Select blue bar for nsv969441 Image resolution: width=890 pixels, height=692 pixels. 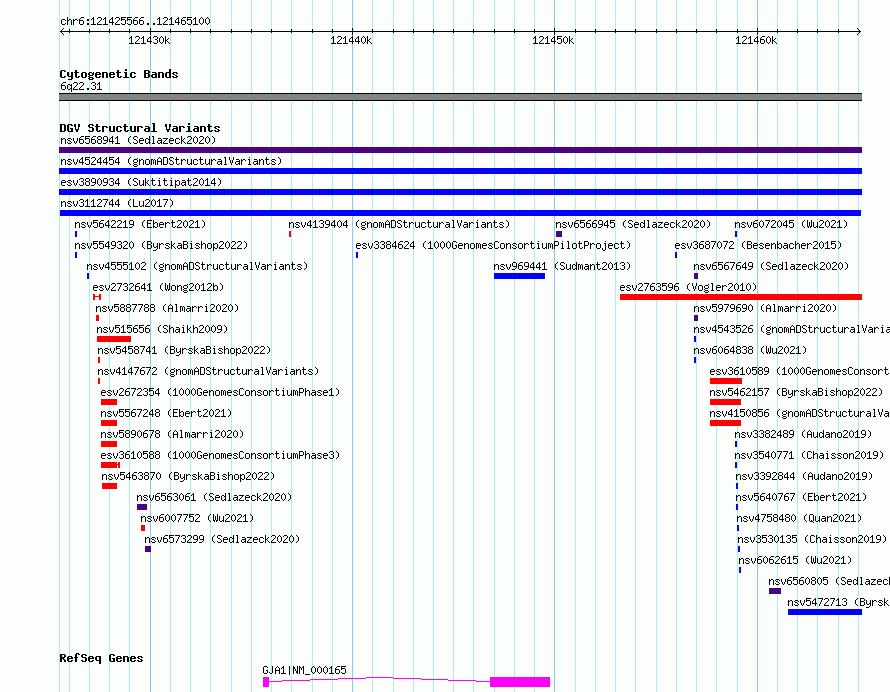coord(519,276)
